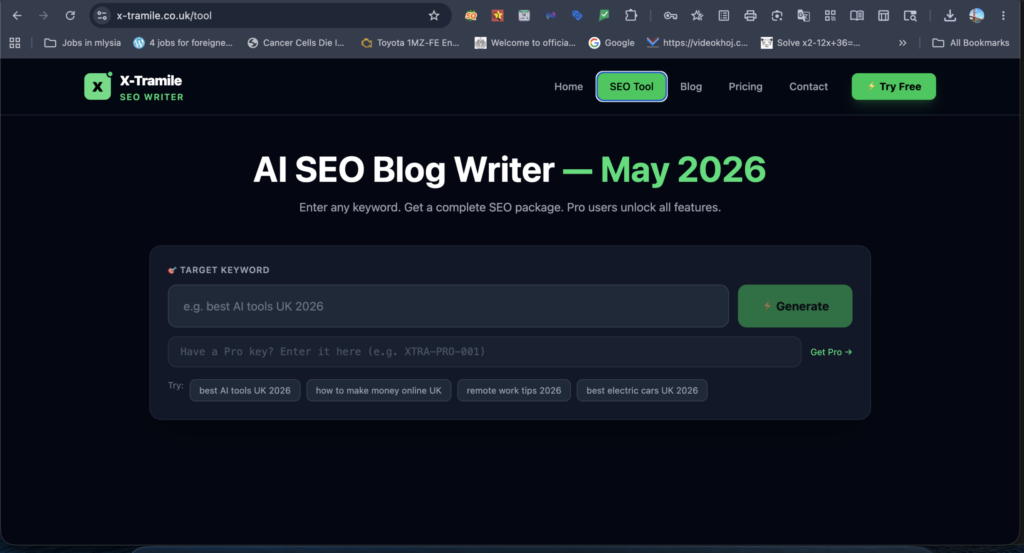Follow the Get Pro link
This screenshot has height=553, width=1024.
tap(831, 352)
